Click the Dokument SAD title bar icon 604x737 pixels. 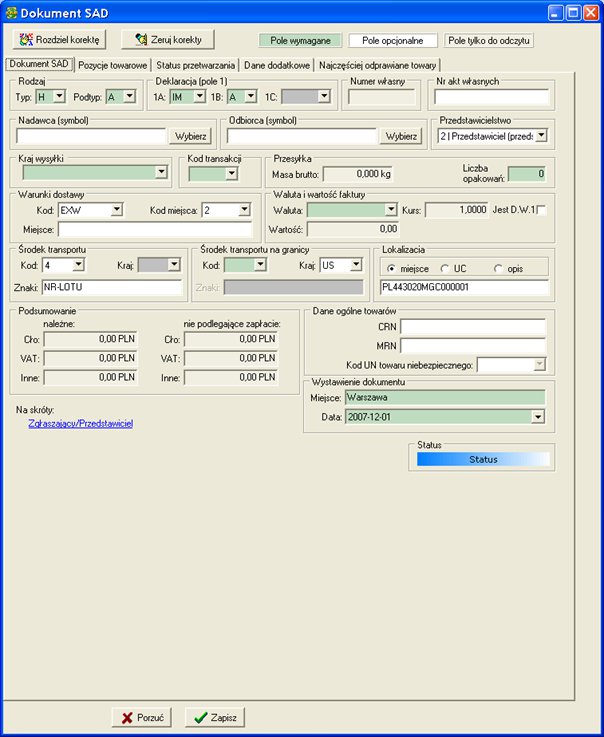[11, 13]
